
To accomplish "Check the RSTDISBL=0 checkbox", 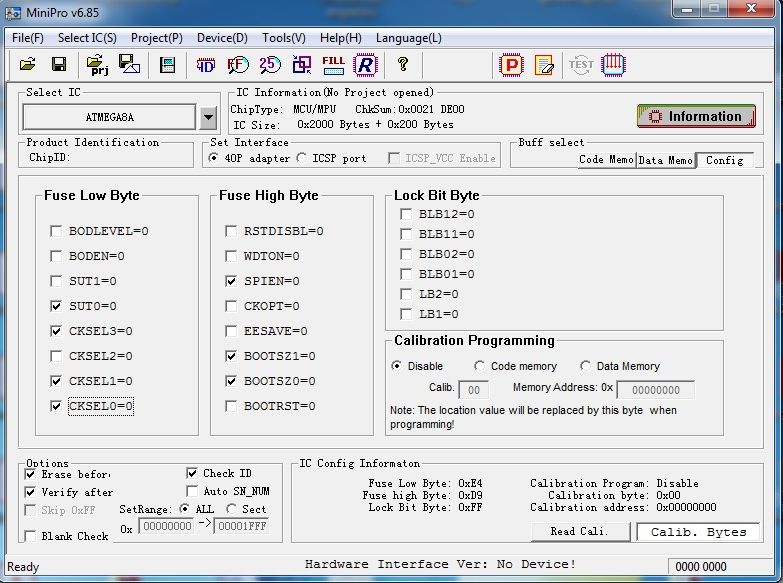I will (x=231, y=231).
